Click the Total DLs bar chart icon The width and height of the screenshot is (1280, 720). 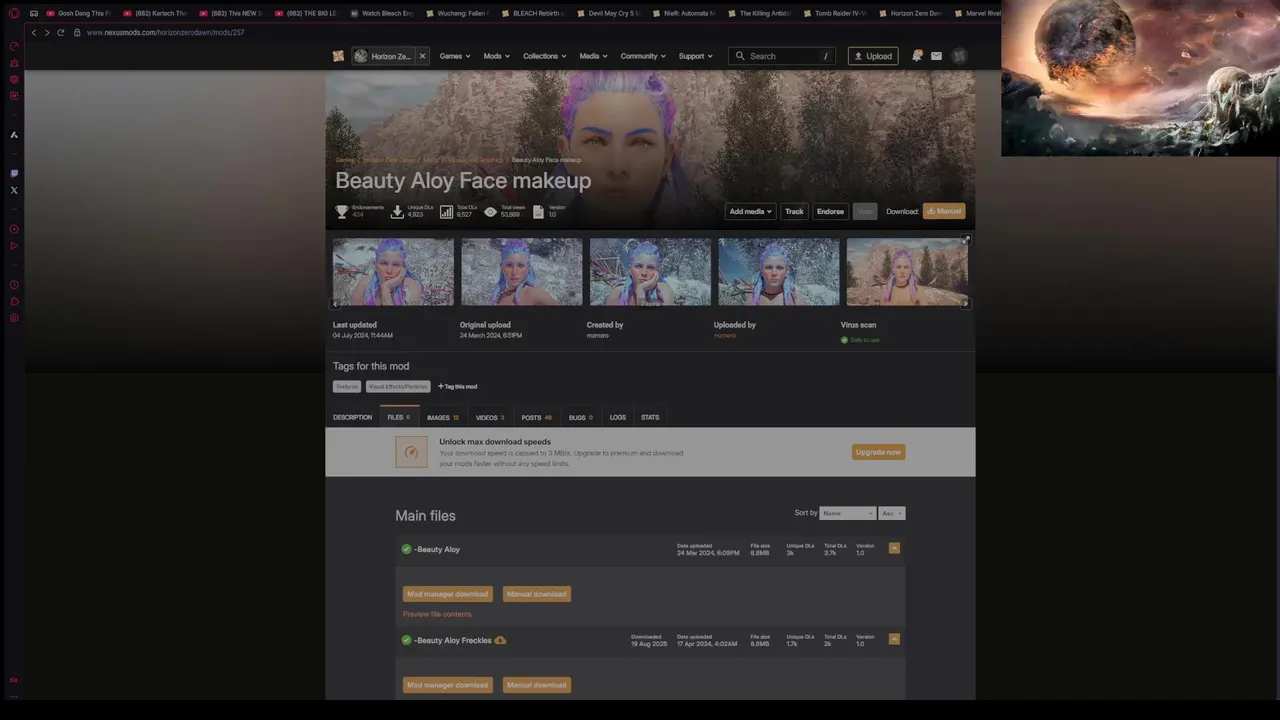coord(446,211)
